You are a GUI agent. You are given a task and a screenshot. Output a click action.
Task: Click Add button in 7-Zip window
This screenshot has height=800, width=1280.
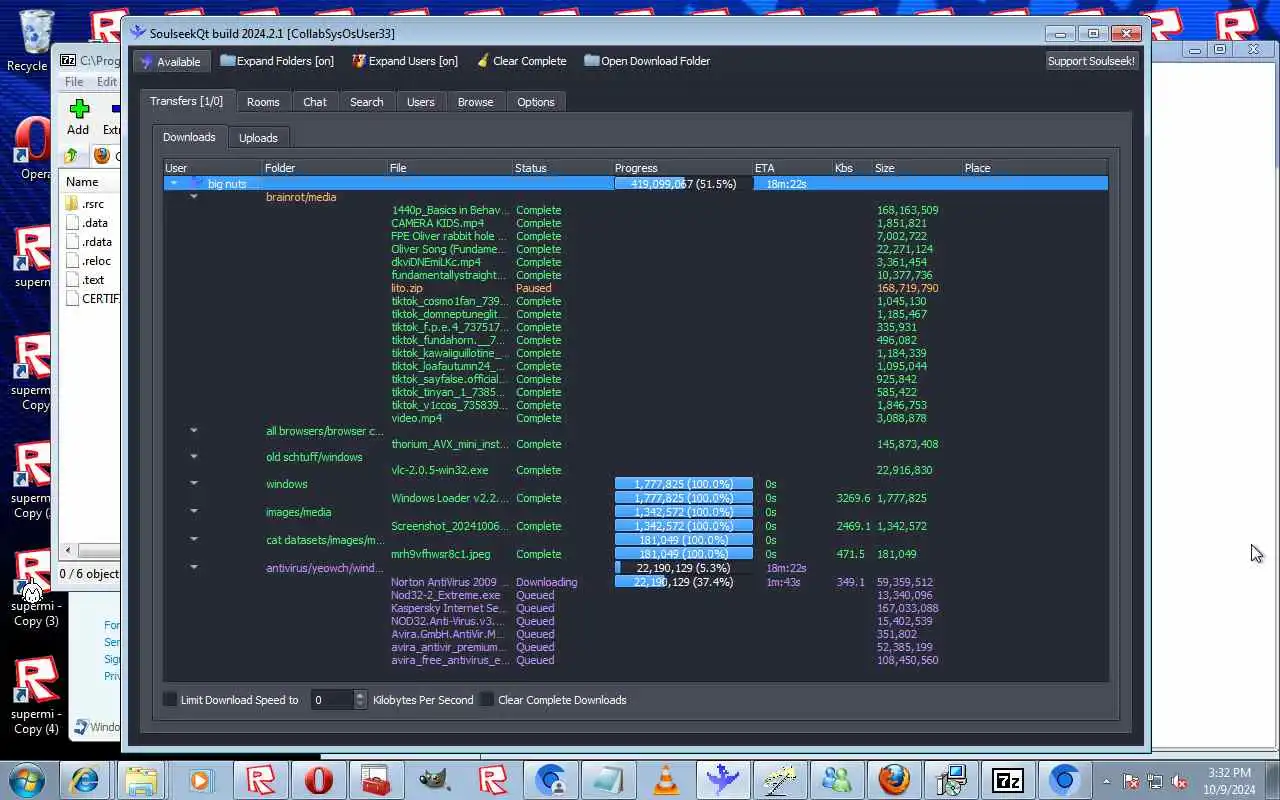78,116
